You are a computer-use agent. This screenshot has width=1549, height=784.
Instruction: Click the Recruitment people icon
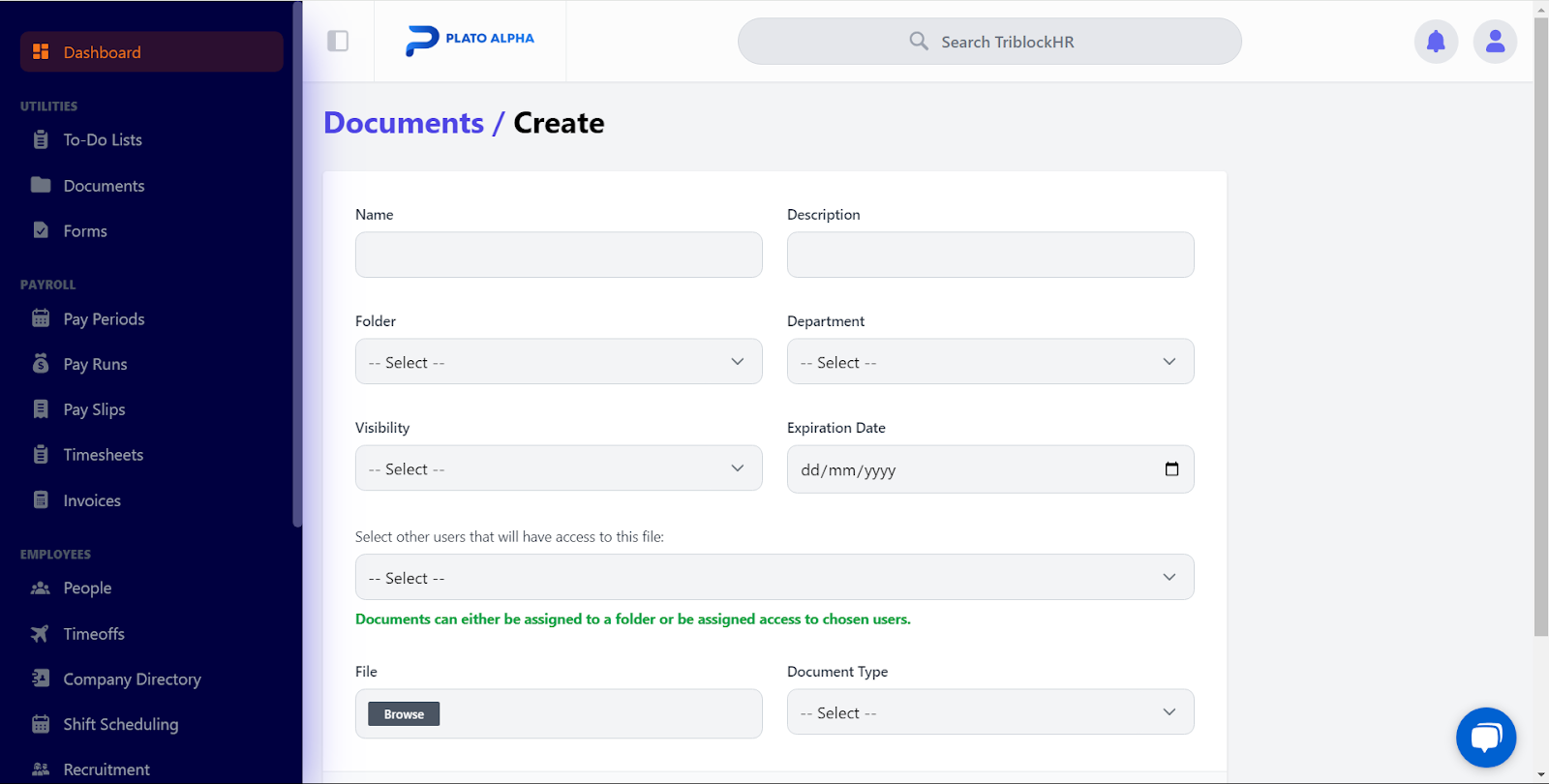pos(41,769)
